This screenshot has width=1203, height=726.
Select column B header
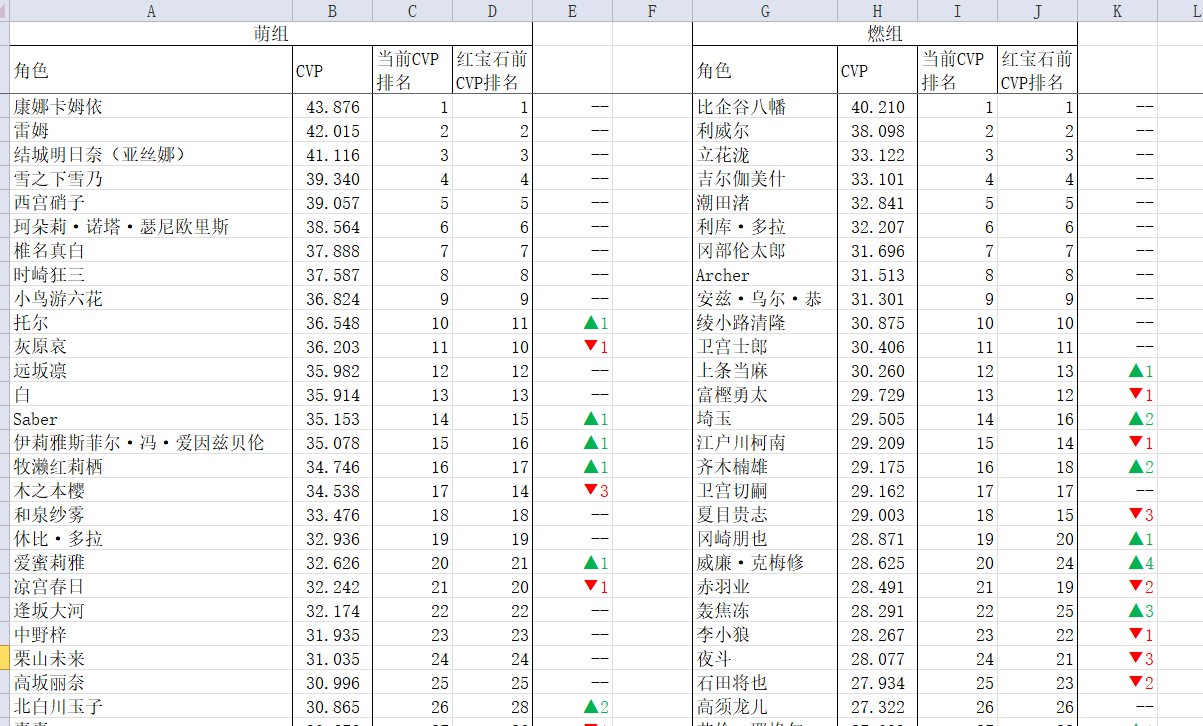[332, 11]
